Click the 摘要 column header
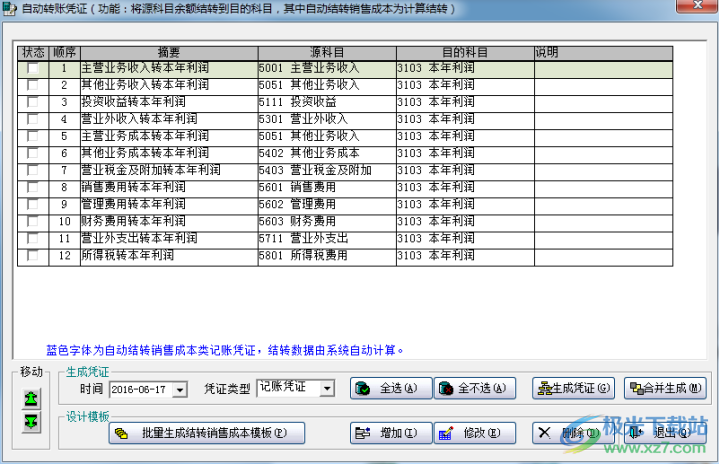The width and height of the screenshot is (719, 464). click(x=169, y=53)
